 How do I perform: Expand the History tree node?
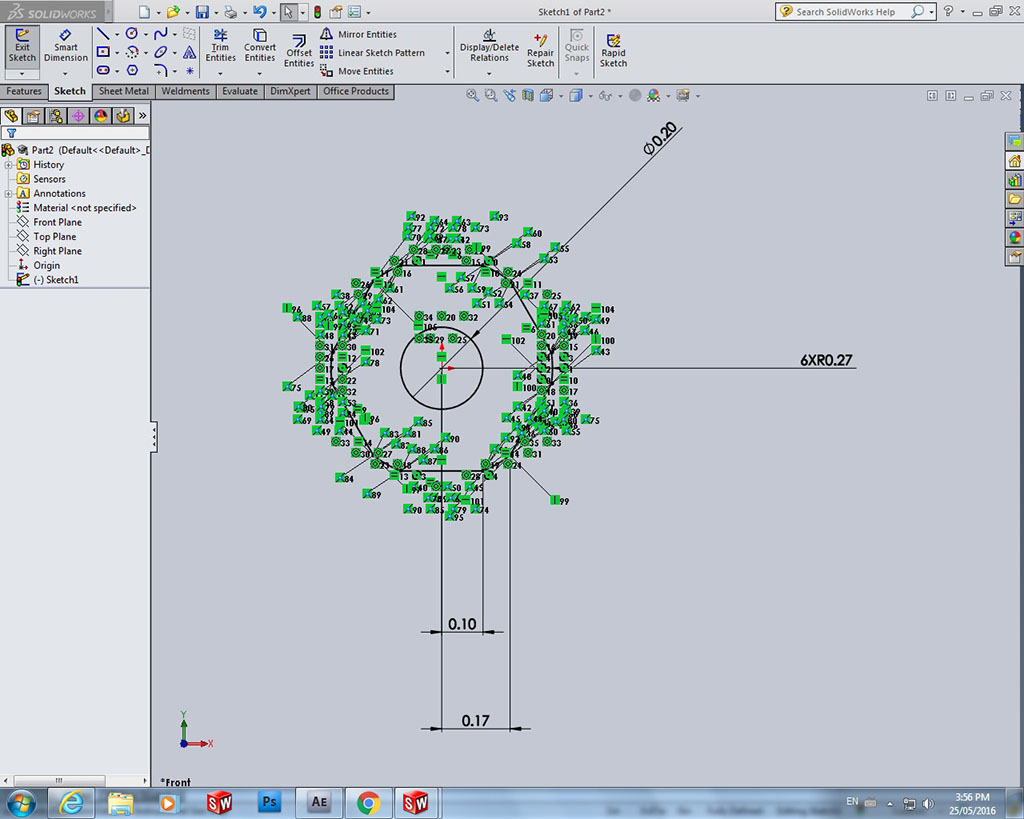pos(9,165)
